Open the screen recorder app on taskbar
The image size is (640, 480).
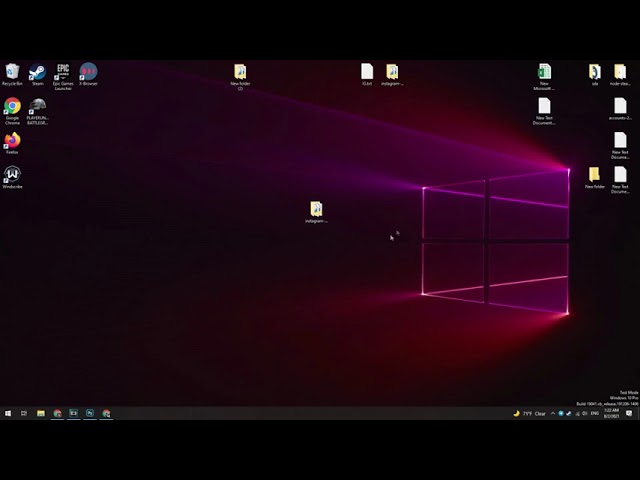coord(73,413)
